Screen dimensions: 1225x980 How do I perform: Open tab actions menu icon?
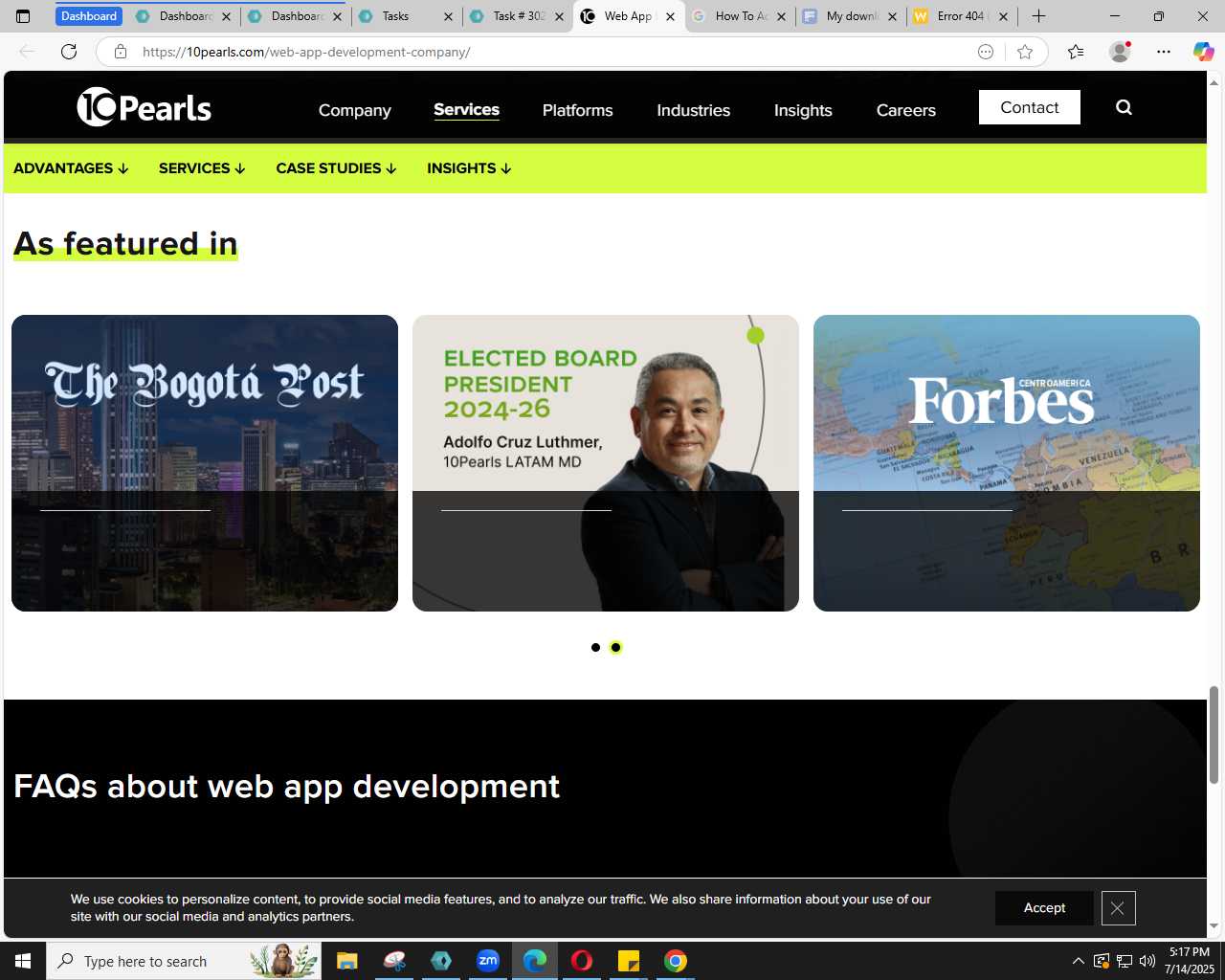23,16
